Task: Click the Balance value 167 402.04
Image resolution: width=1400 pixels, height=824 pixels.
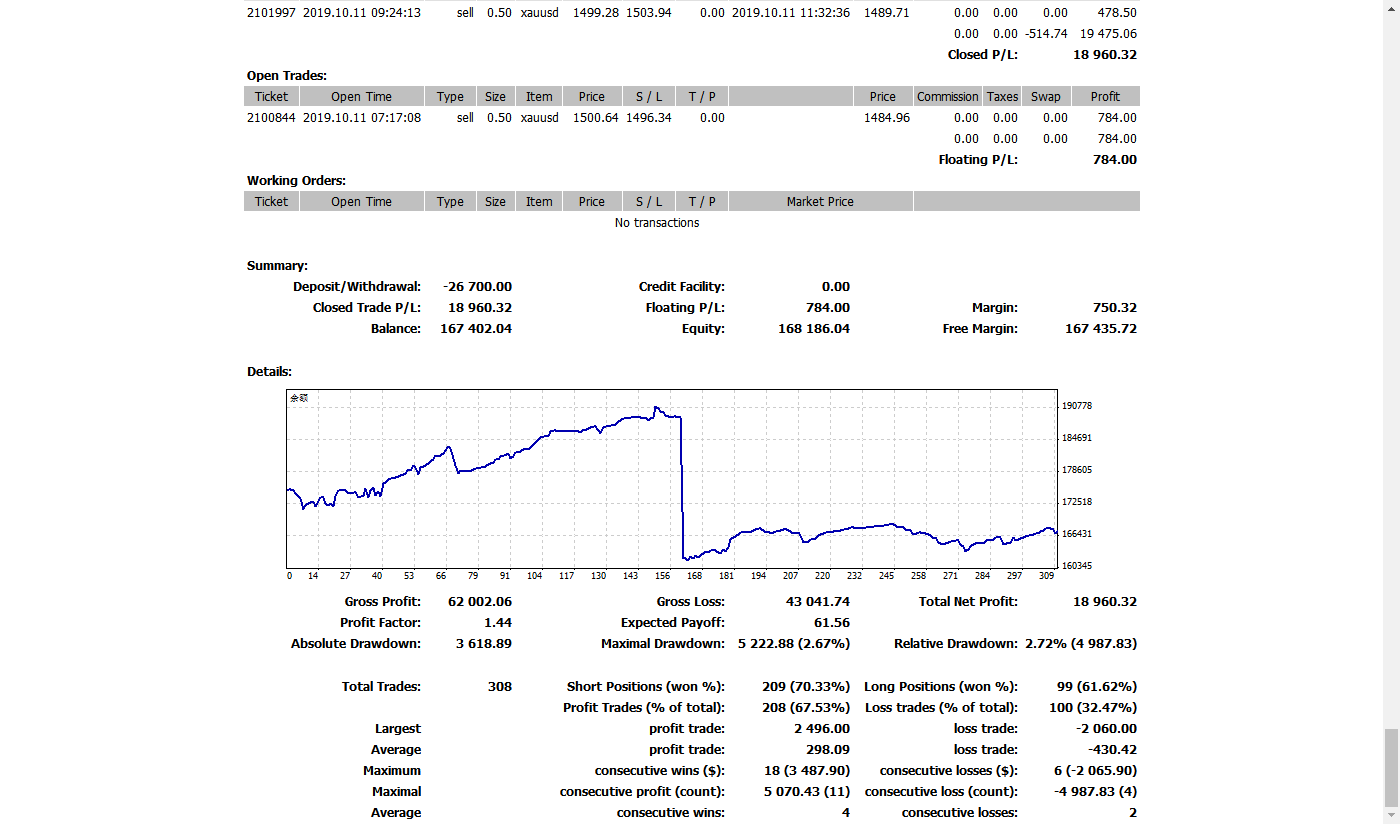Action: 476,329
